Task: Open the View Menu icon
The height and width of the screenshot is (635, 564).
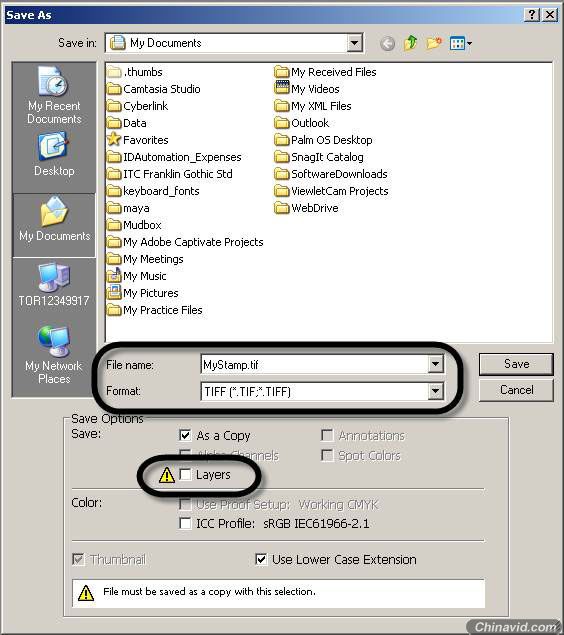Action: (461, 43)
